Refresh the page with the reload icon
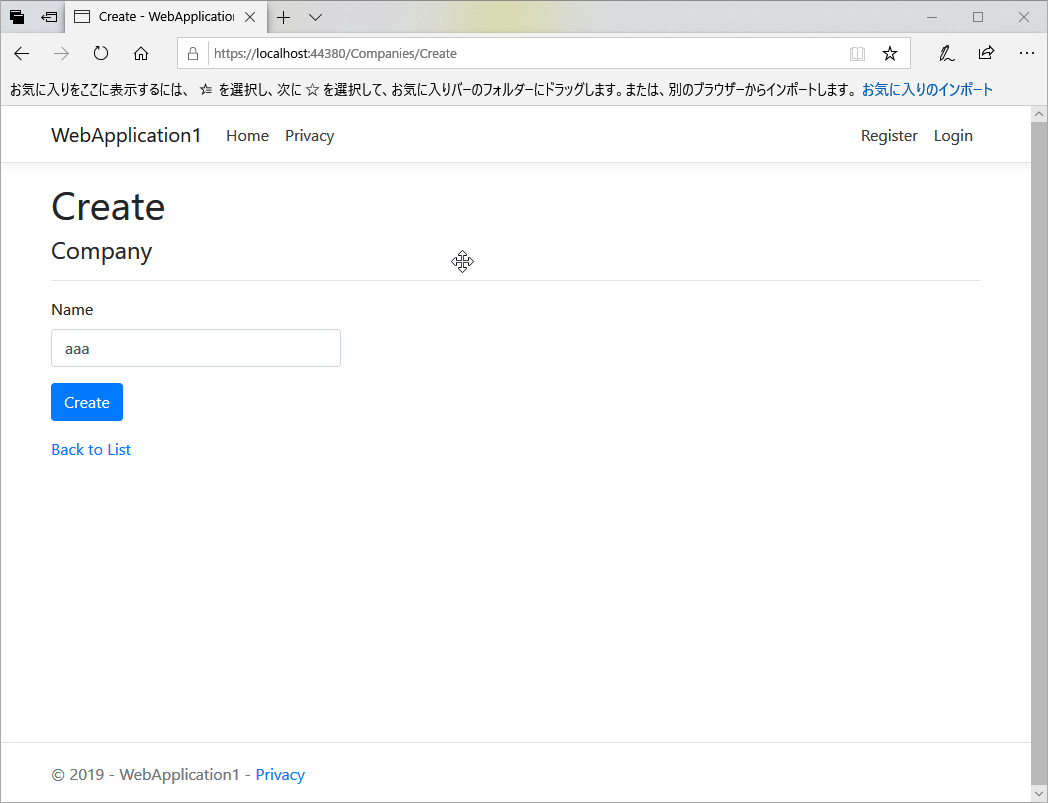1048x803 pixels. point(101,53)
